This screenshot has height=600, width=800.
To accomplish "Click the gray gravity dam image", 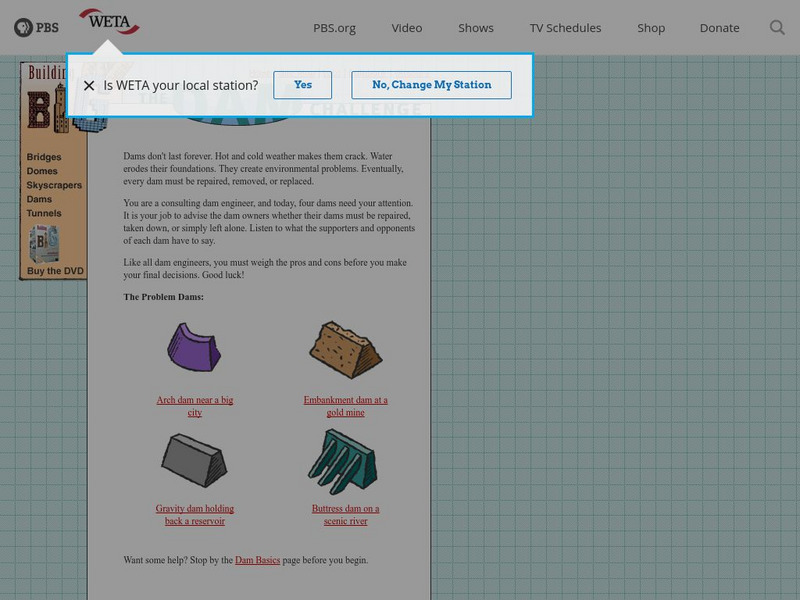I will click(194, 460).
